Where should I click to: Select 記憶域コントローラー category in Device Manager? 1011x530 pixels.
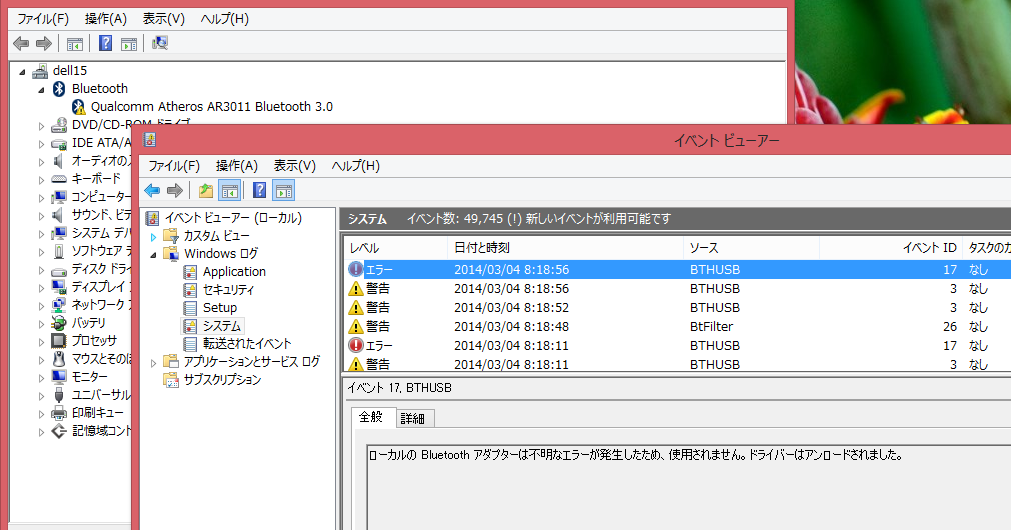(x=101, y=431)
